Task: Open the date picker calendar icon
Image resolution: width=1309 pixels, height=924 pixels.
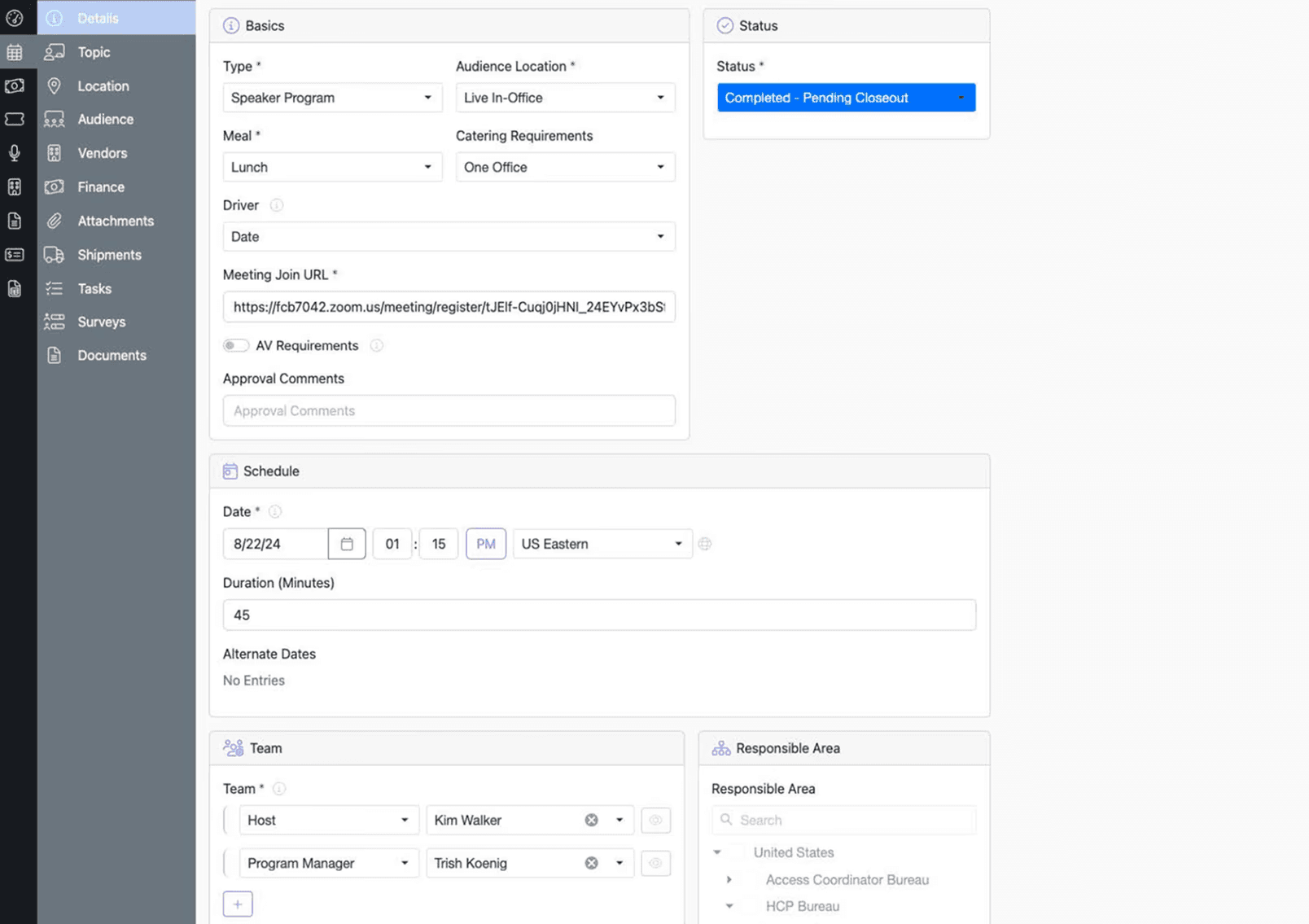Action: 347,544
